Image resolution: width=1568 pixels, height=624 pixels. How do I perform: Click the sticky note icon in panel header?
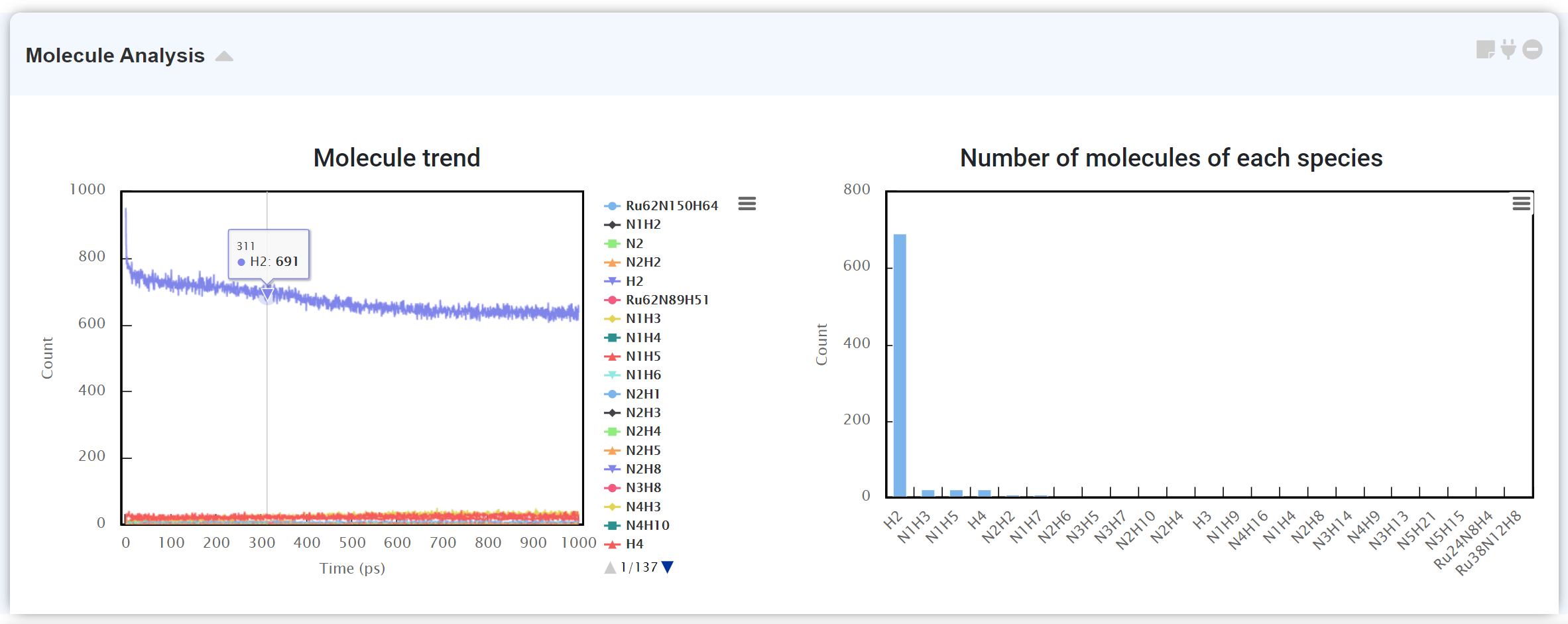click(1485, 50)
